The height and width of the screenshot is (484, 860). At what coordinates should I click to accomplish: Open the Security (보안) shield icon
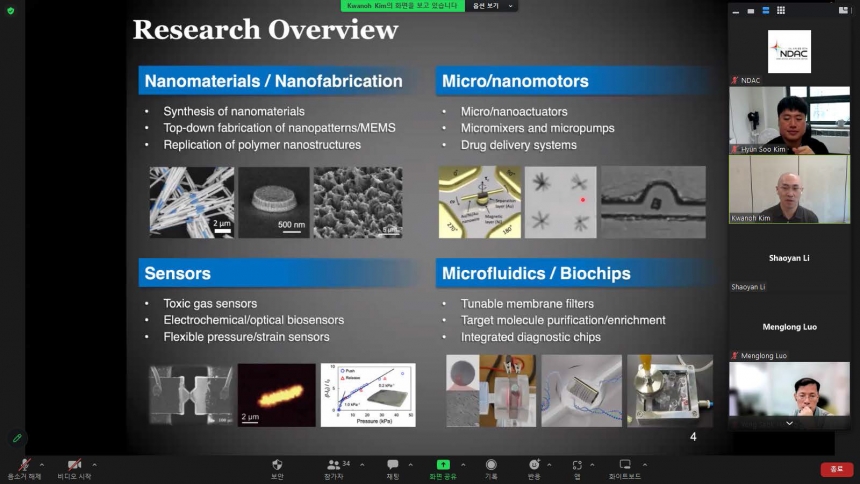pyautogui.click(x=277, y=465)
